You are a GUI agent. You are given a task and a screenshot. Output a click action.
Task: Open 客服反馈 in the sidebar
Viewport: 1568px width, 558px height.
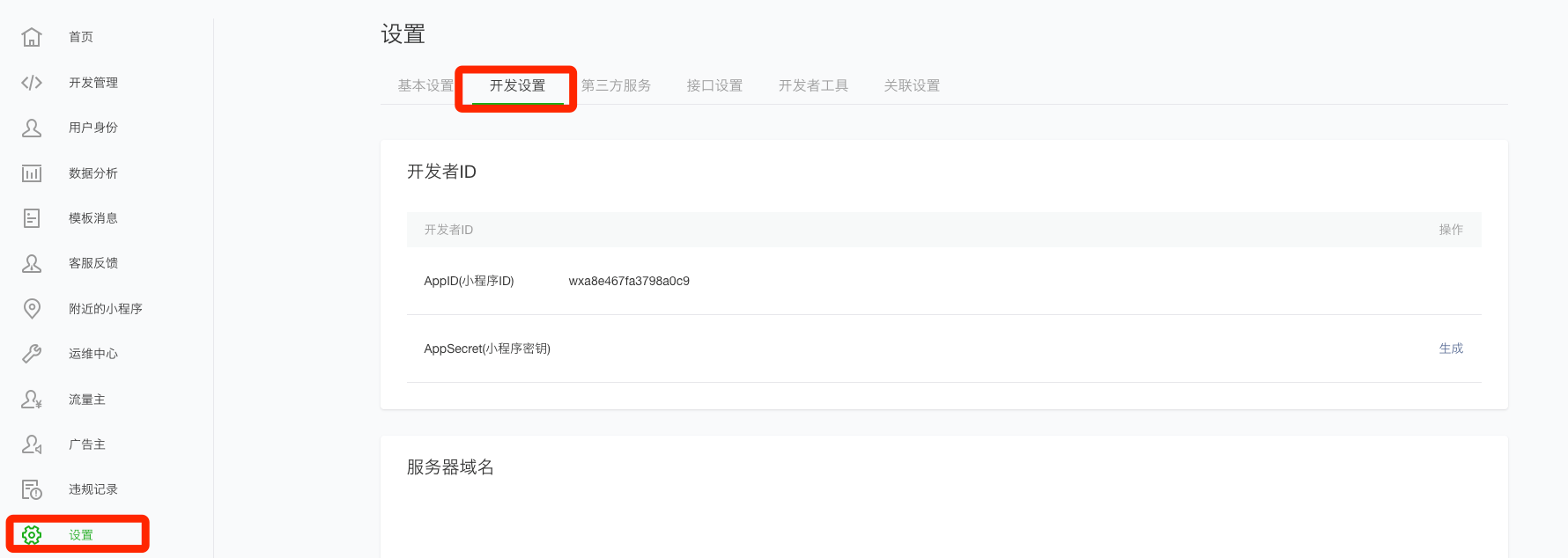(93, 263)
